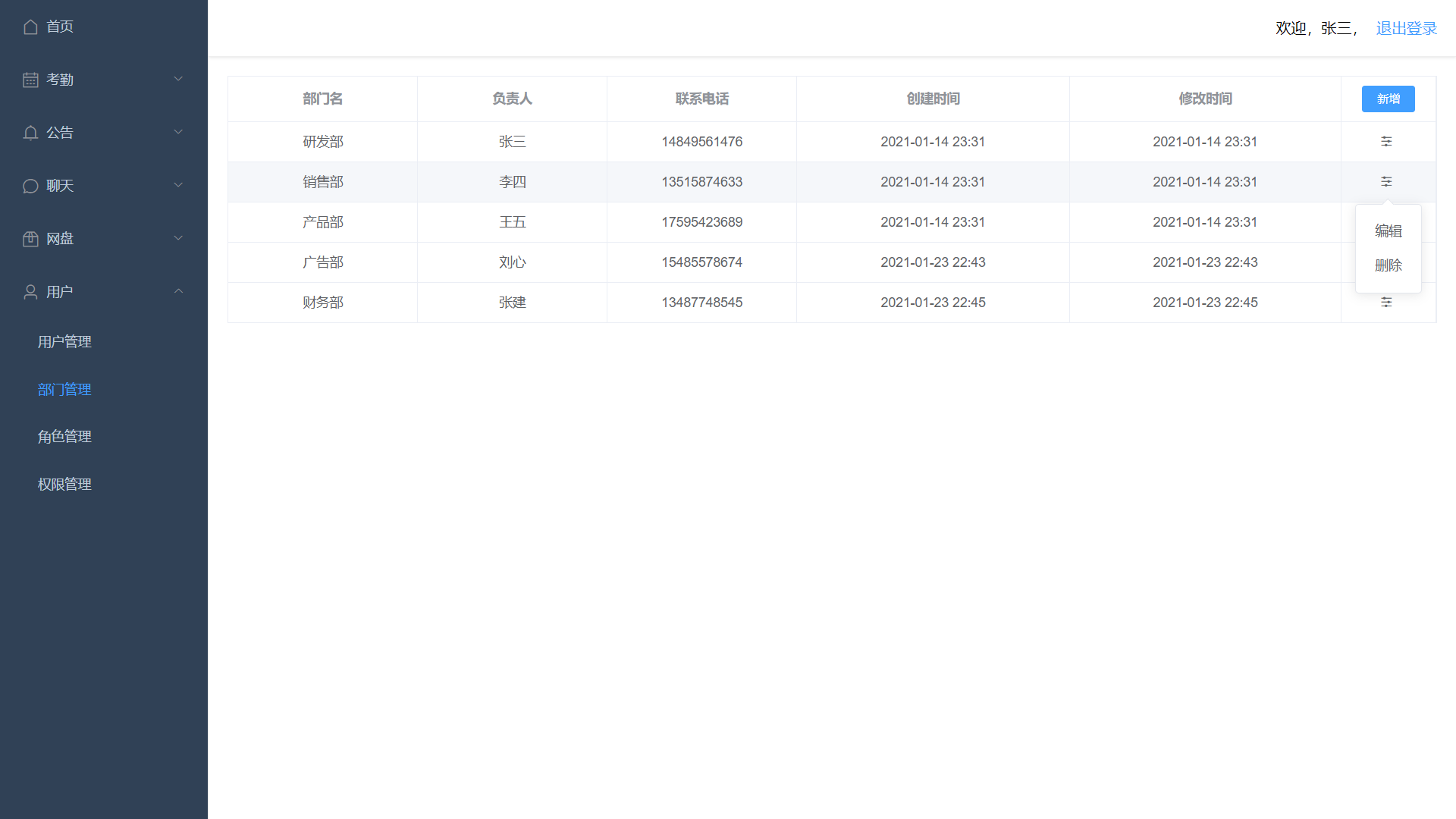Open the 角色管理 submenu item
The image size is (1456, 819).
tap(64, 437)
